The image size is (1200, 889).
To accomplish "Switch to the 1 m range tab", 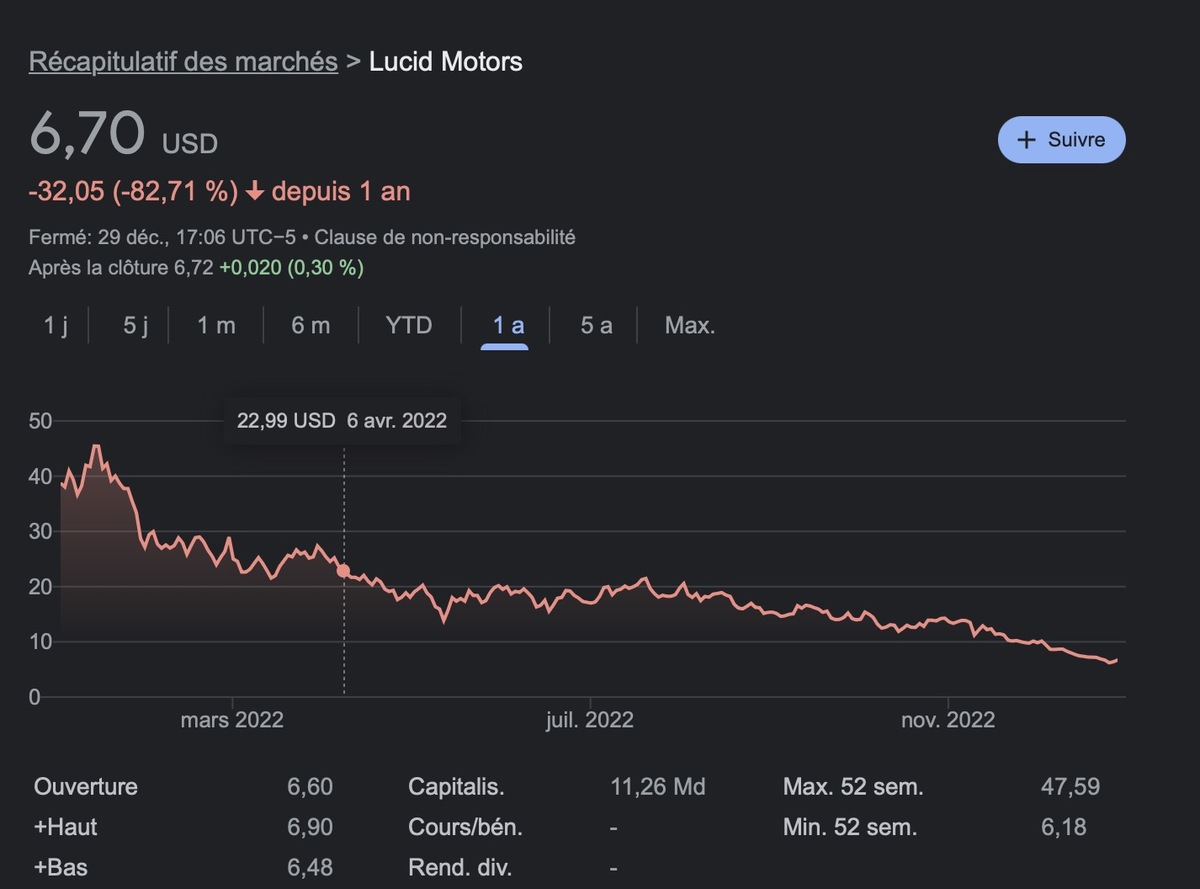I will coord(216,325).
